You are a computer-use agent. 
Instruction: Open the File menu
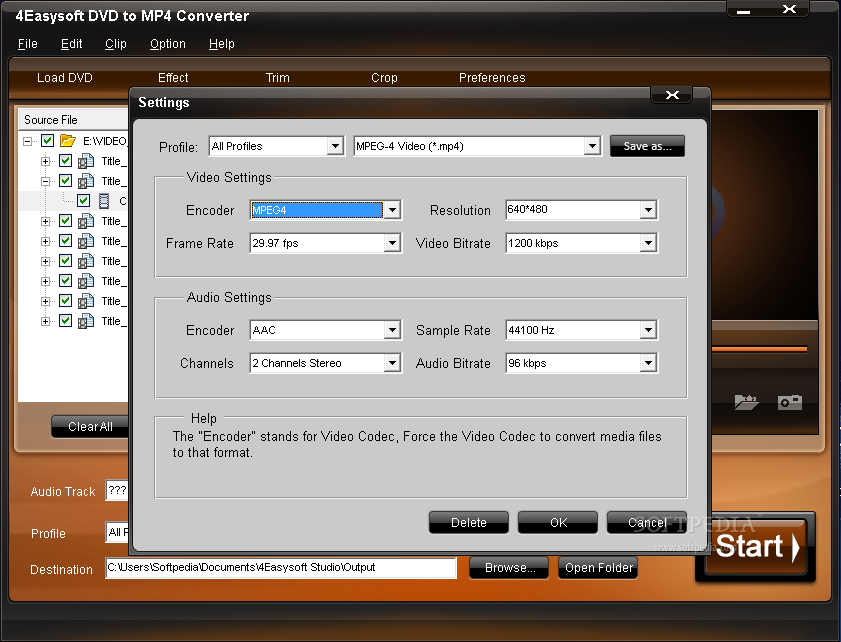(x=27, y=44)
